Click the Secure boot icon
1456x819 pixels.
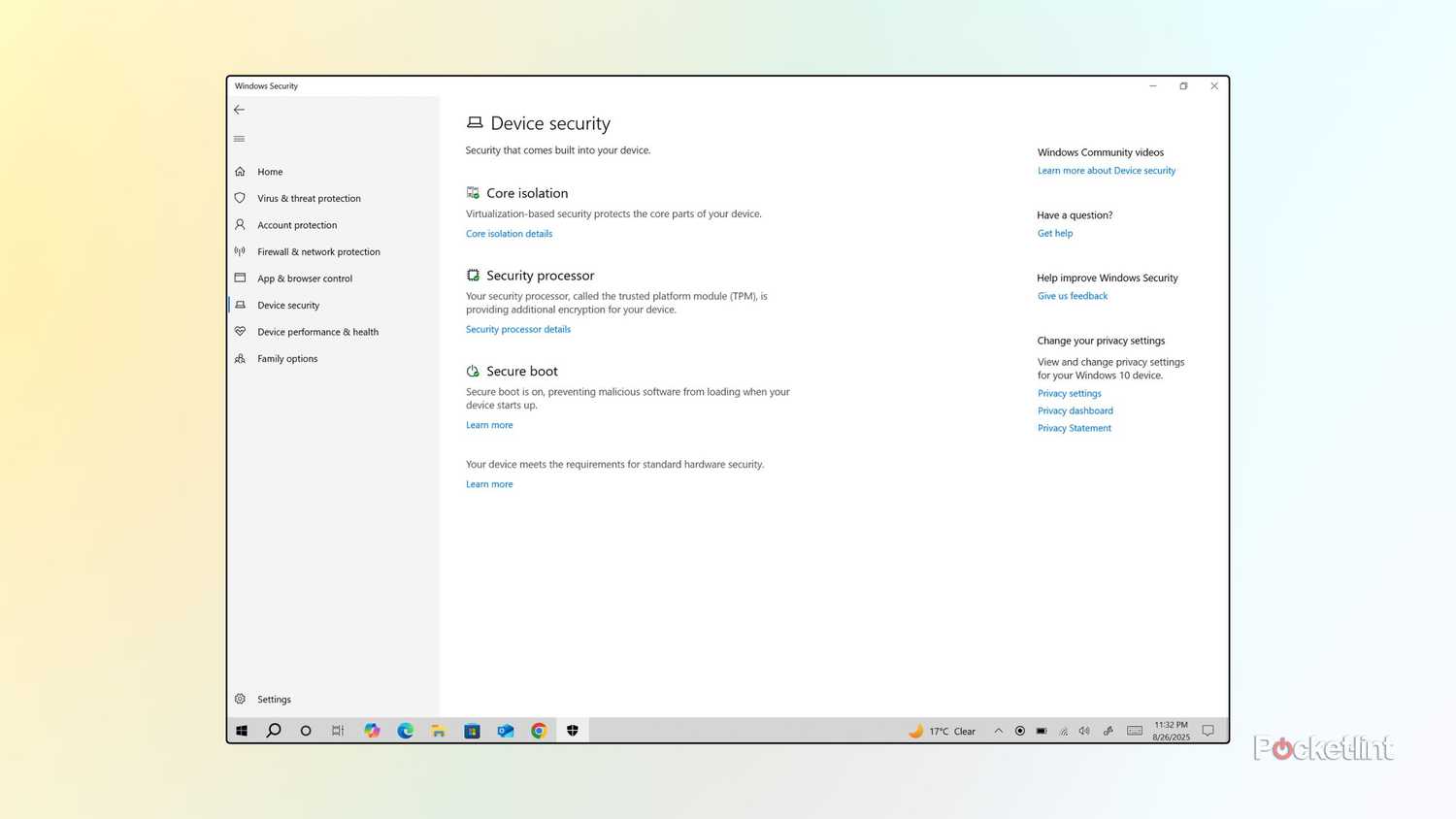pyautogui.click(x=473, y=370)
